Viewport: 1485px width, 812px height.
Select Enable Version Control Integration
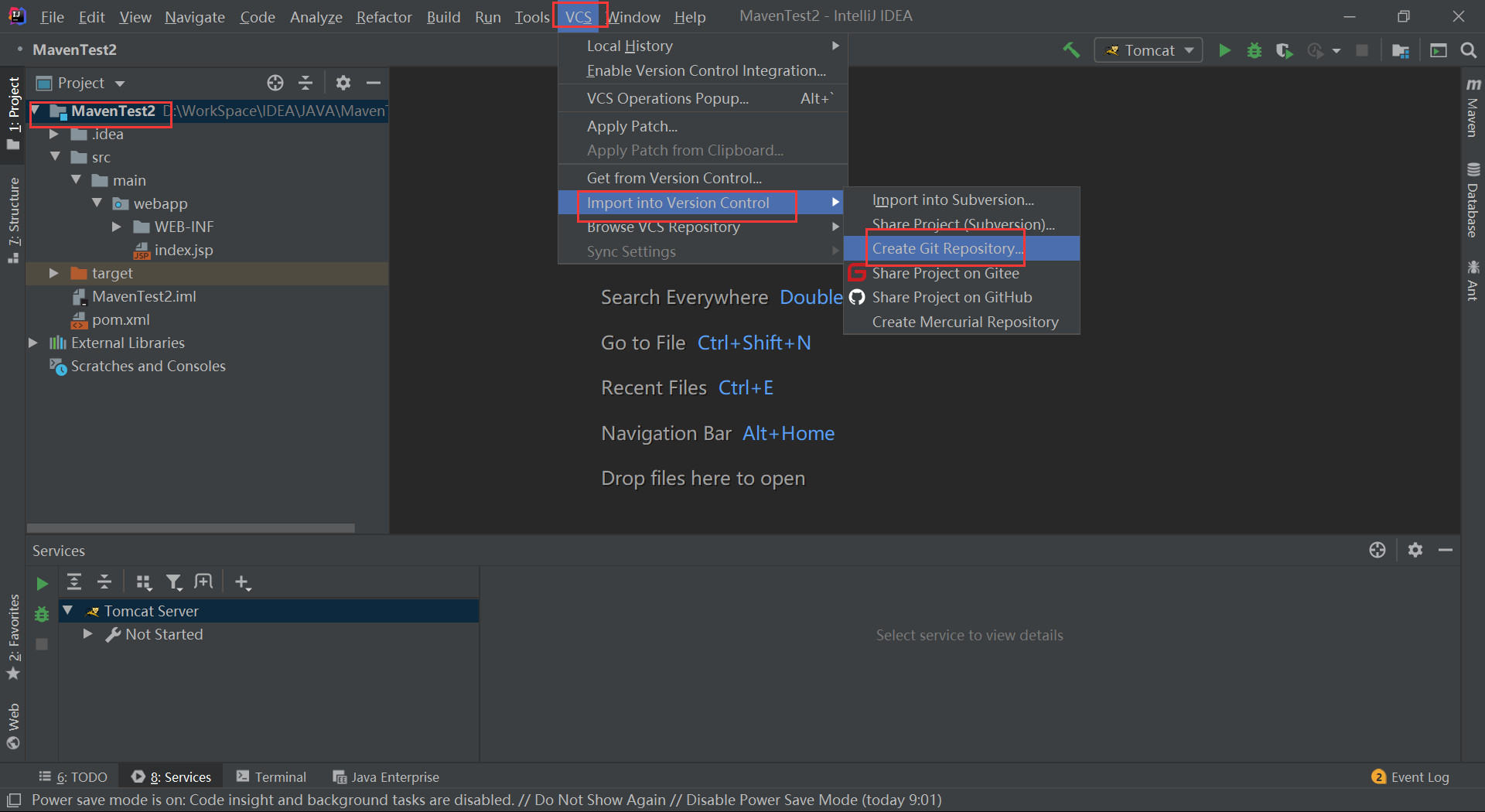coord(703,70)
